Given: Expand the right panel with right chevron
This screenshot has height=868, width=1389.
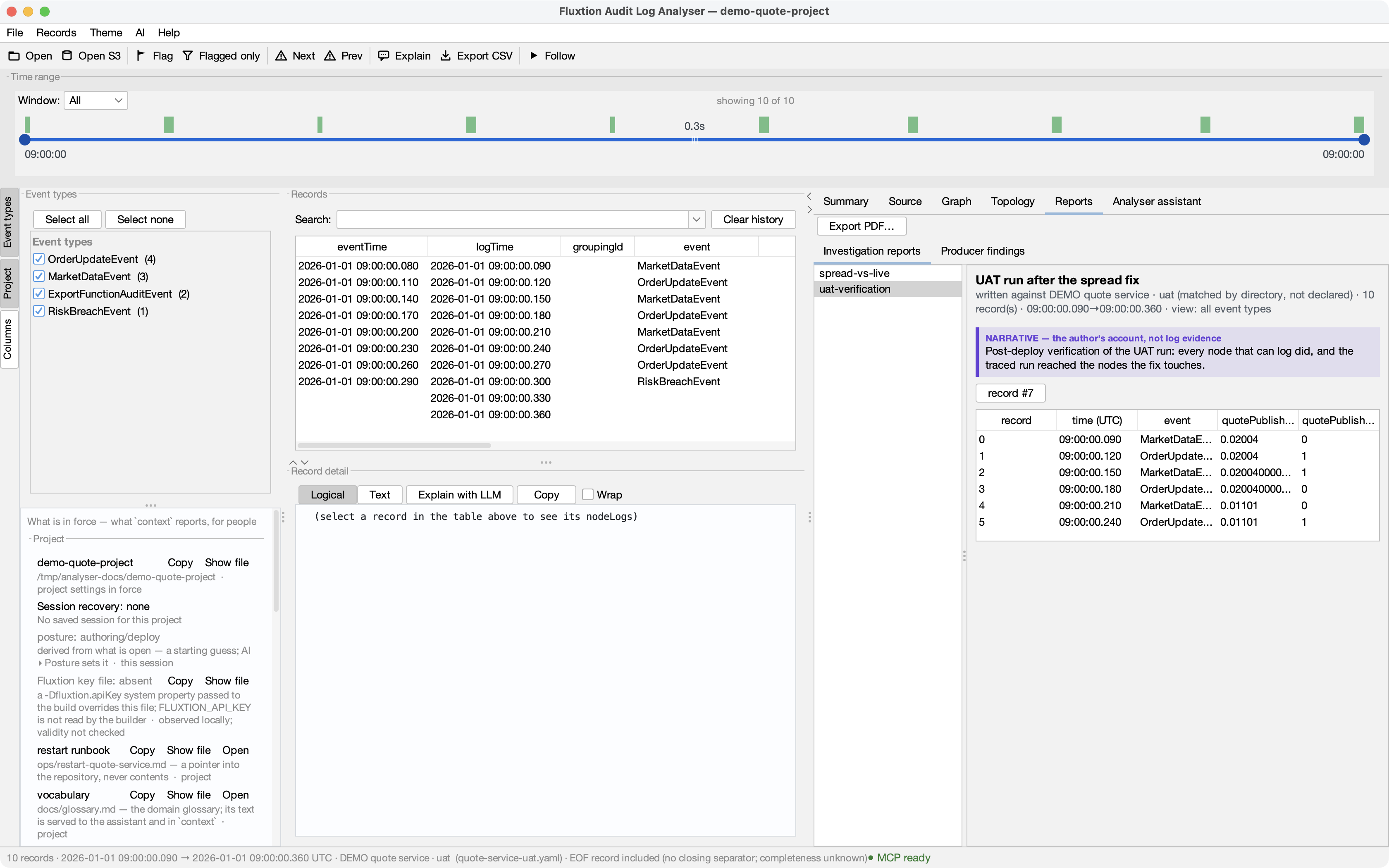Looking at the screenshot, I should point(809,210).
